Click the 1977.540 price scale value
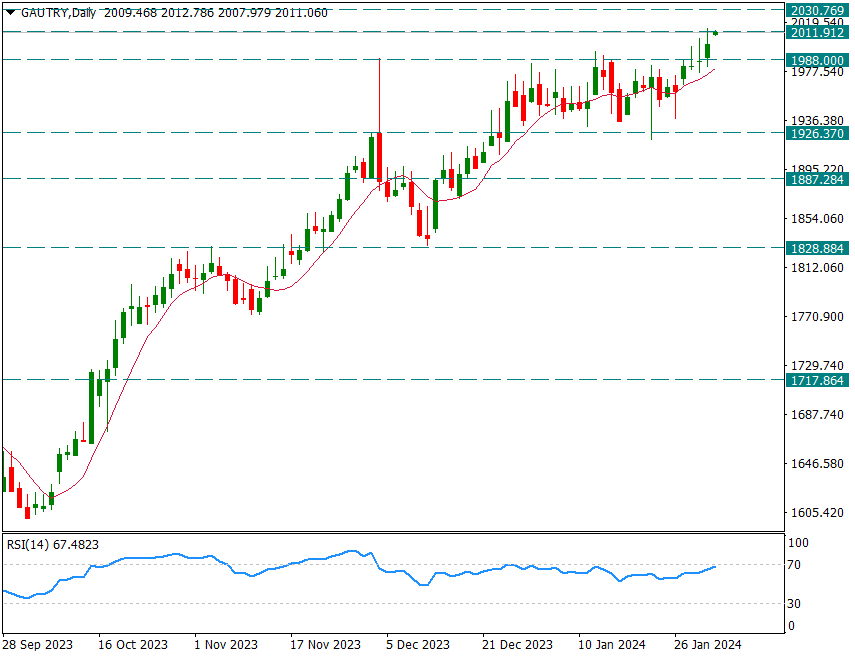 click(x=817, y=72)
